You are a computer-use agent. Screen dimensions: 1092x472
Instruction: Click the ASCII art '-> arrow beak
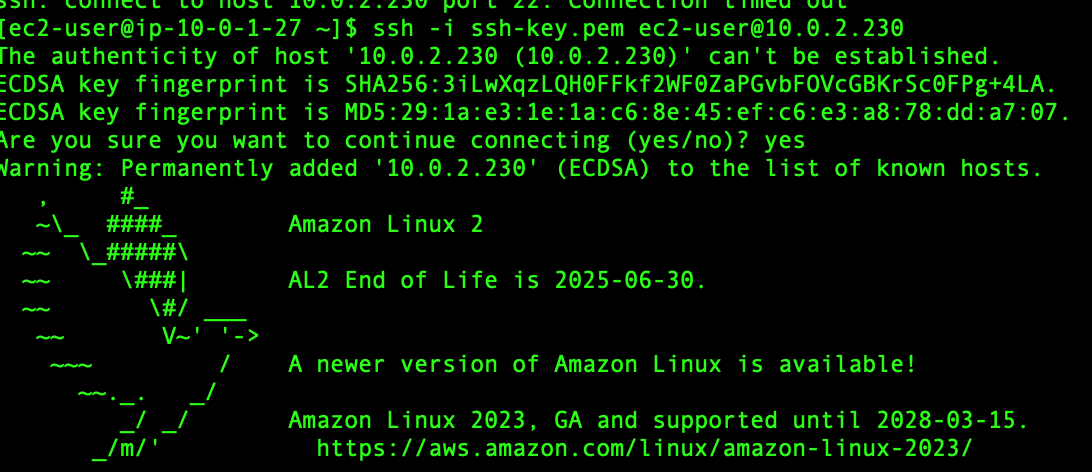click(x=240, y=337)
